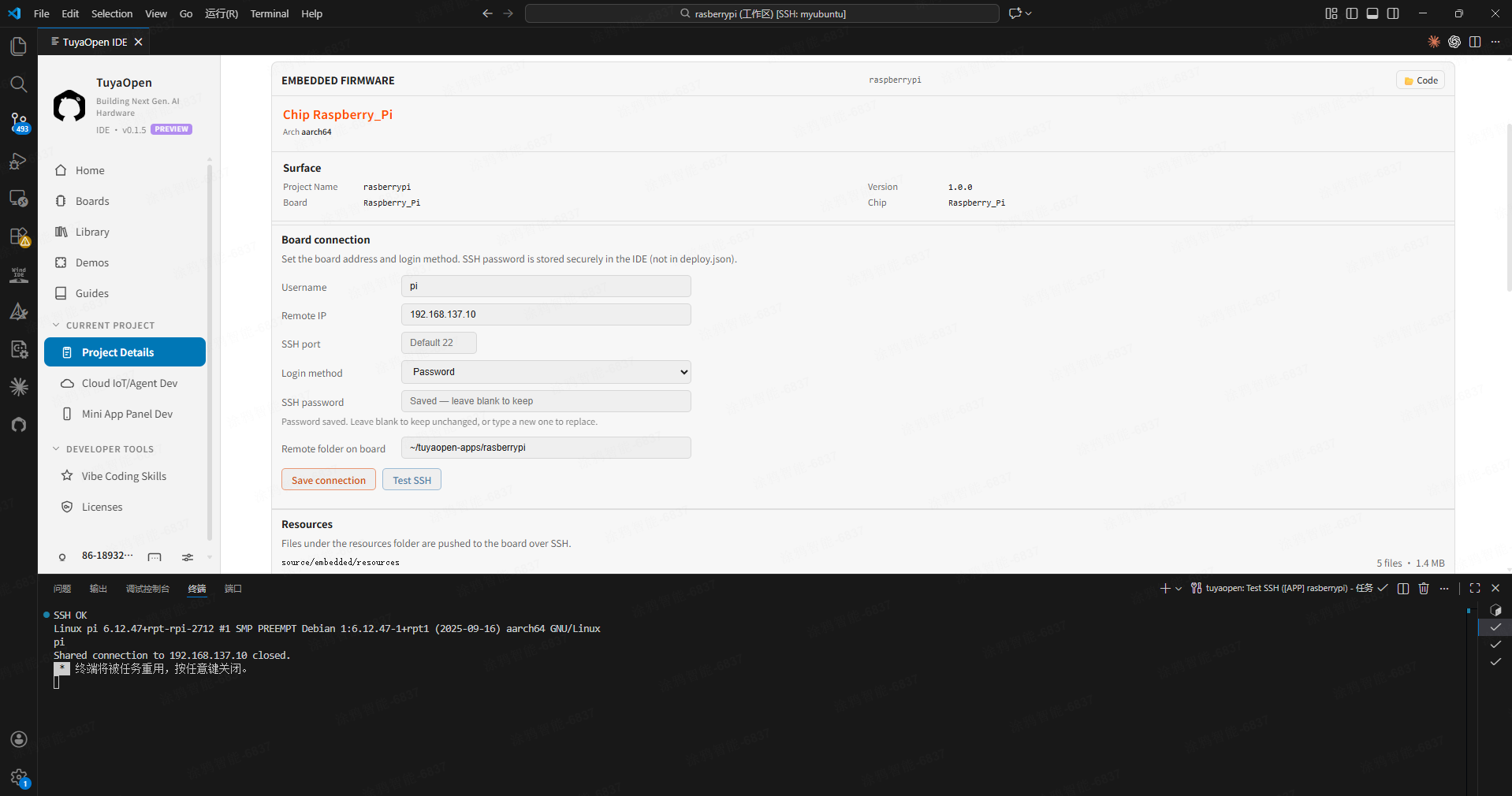Open the Explorer view in activity bar
This screenshot has width=1512, height=796.
[18, 46]
